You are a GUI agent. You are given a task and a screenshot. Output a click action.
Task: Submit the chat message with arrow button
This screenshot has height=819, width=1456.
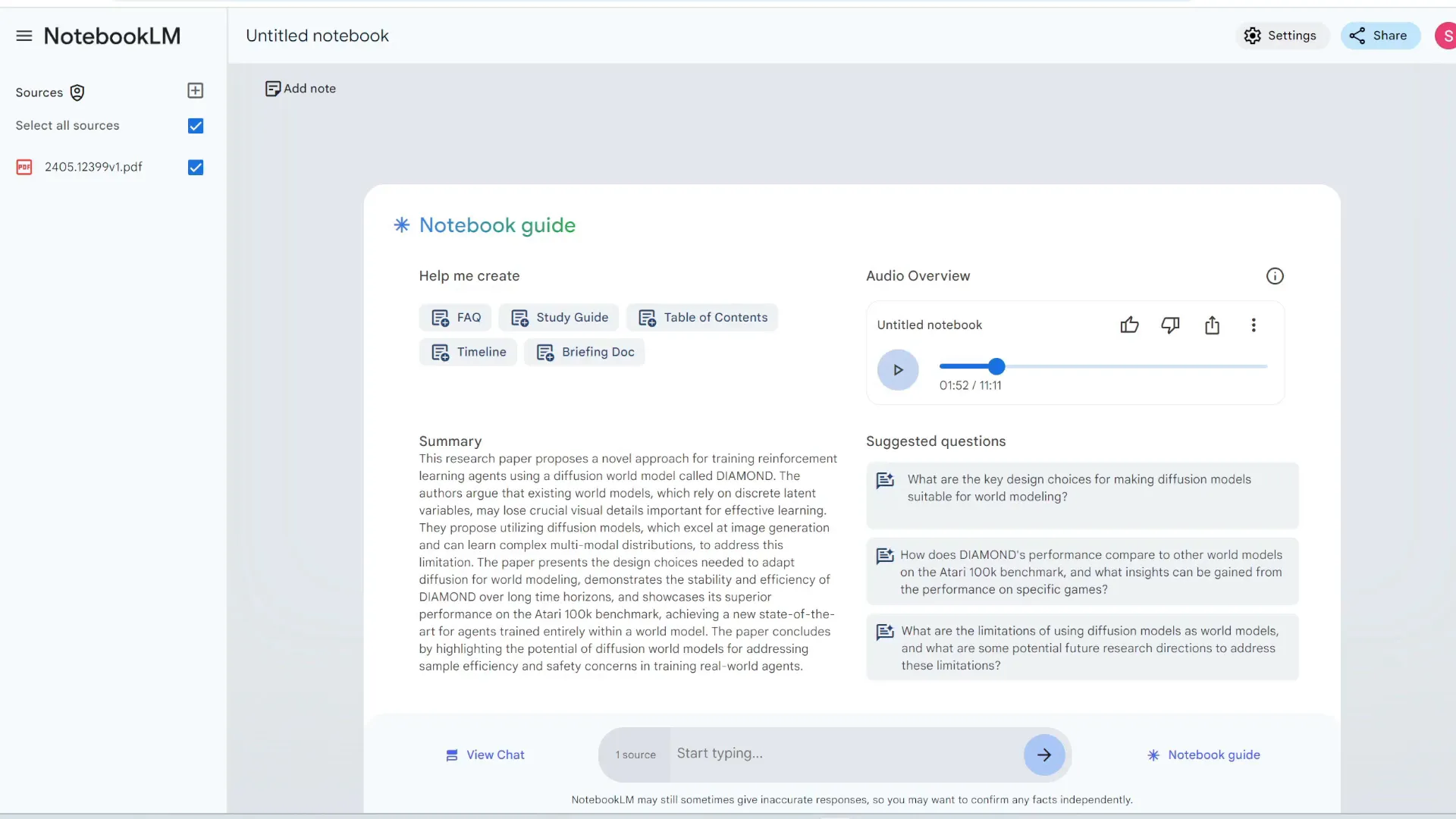1044,755
